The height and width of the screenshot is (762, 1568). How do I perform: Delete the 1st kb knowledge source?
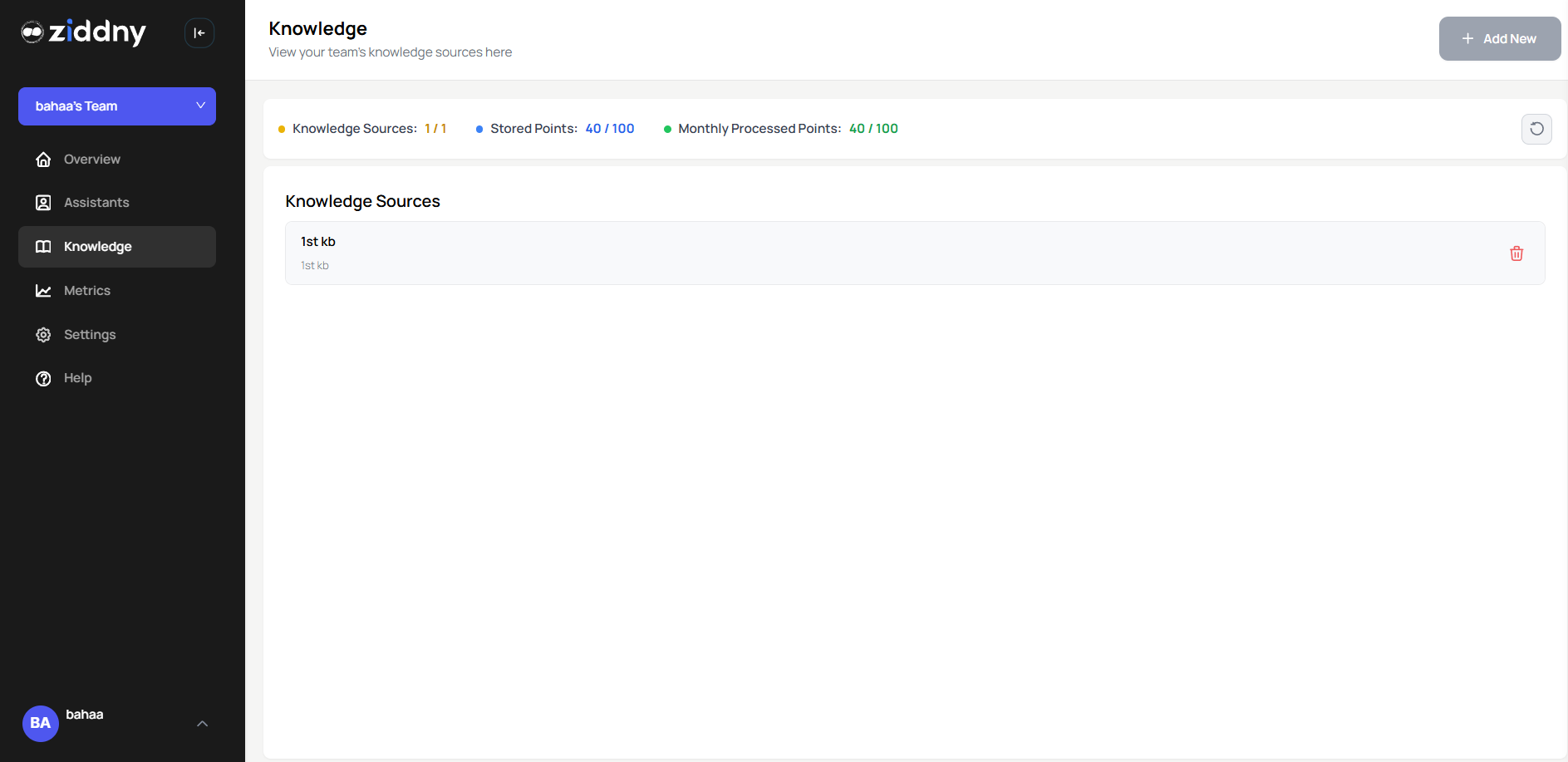(1516, 253)
